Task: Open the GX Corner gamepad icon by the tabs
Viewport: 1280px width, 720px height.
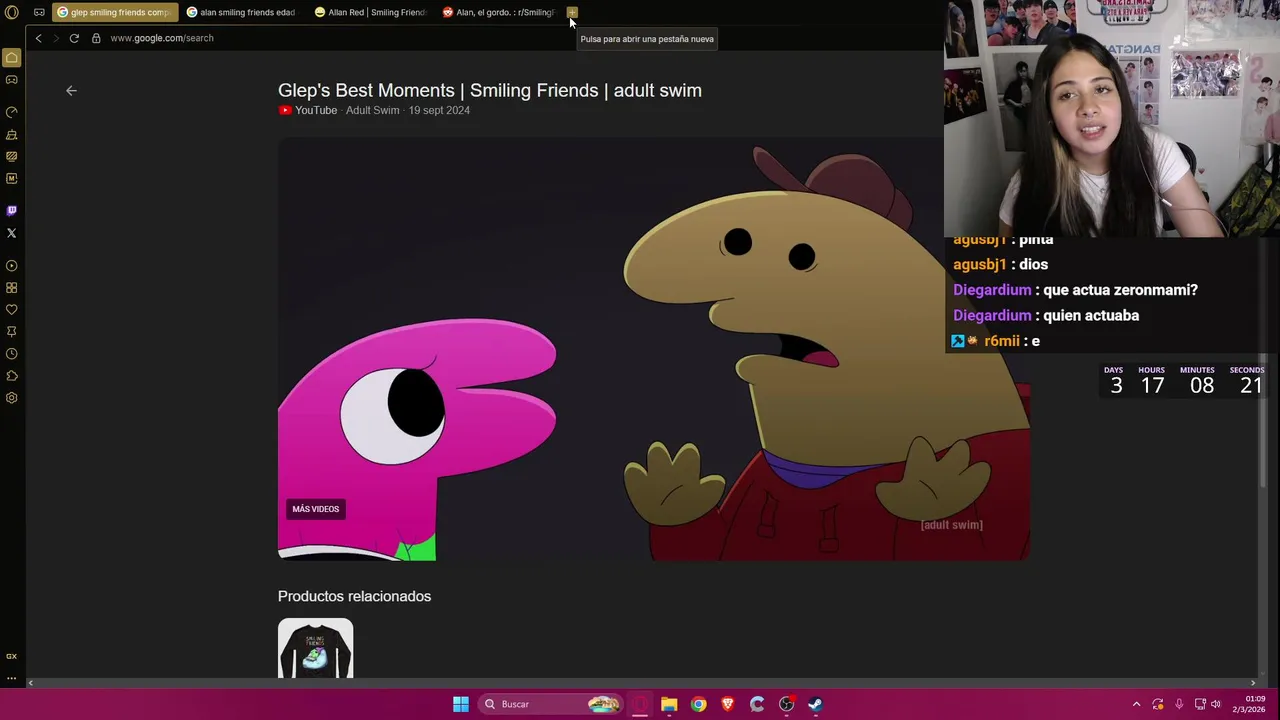Action: (x=38, y=12)
